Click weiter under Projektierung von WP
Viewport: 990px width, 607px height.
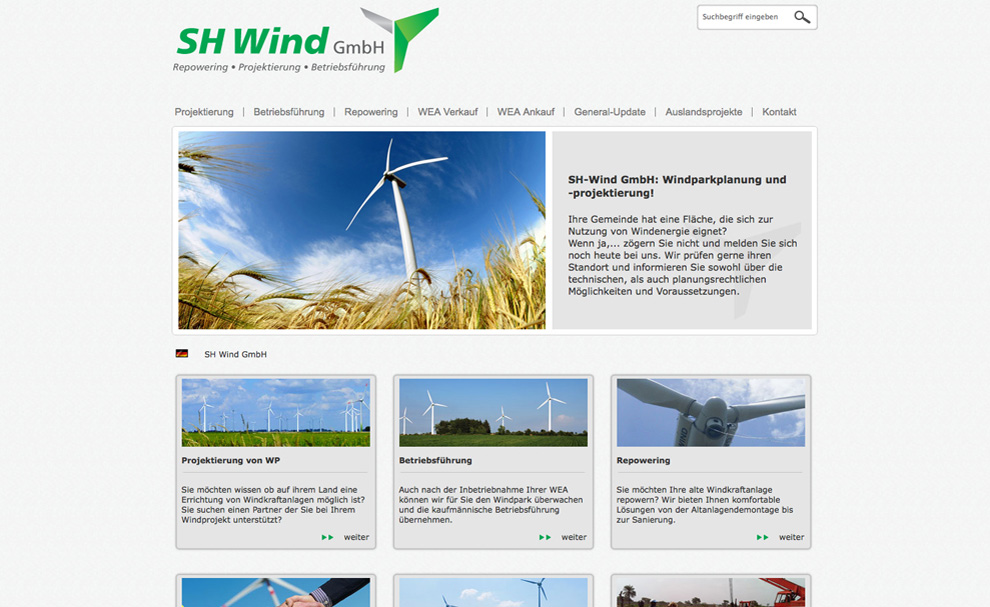[355, 537]
